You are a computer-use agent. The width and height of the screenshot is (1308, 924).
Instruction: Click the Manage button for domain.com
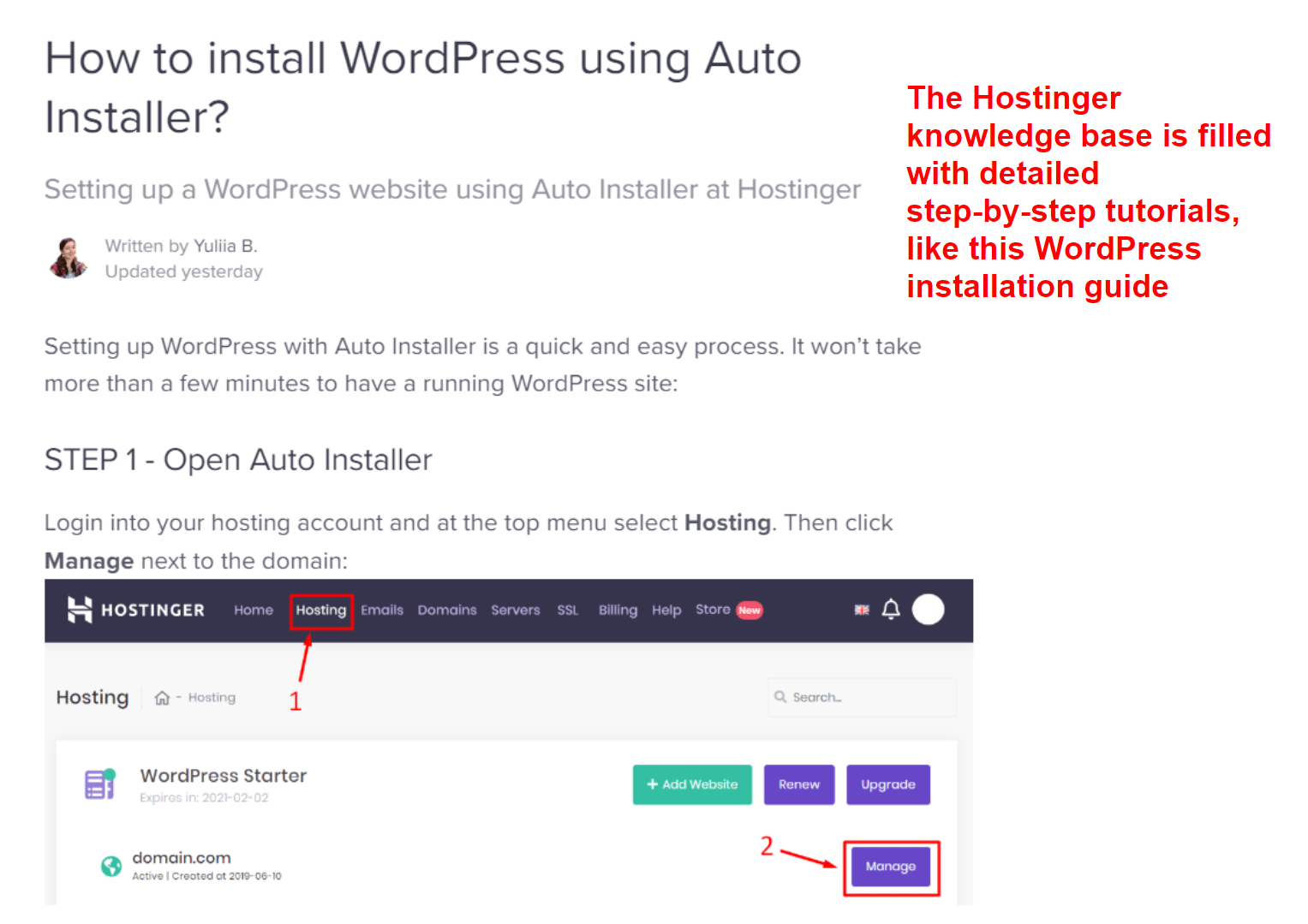tap(891, 867)
